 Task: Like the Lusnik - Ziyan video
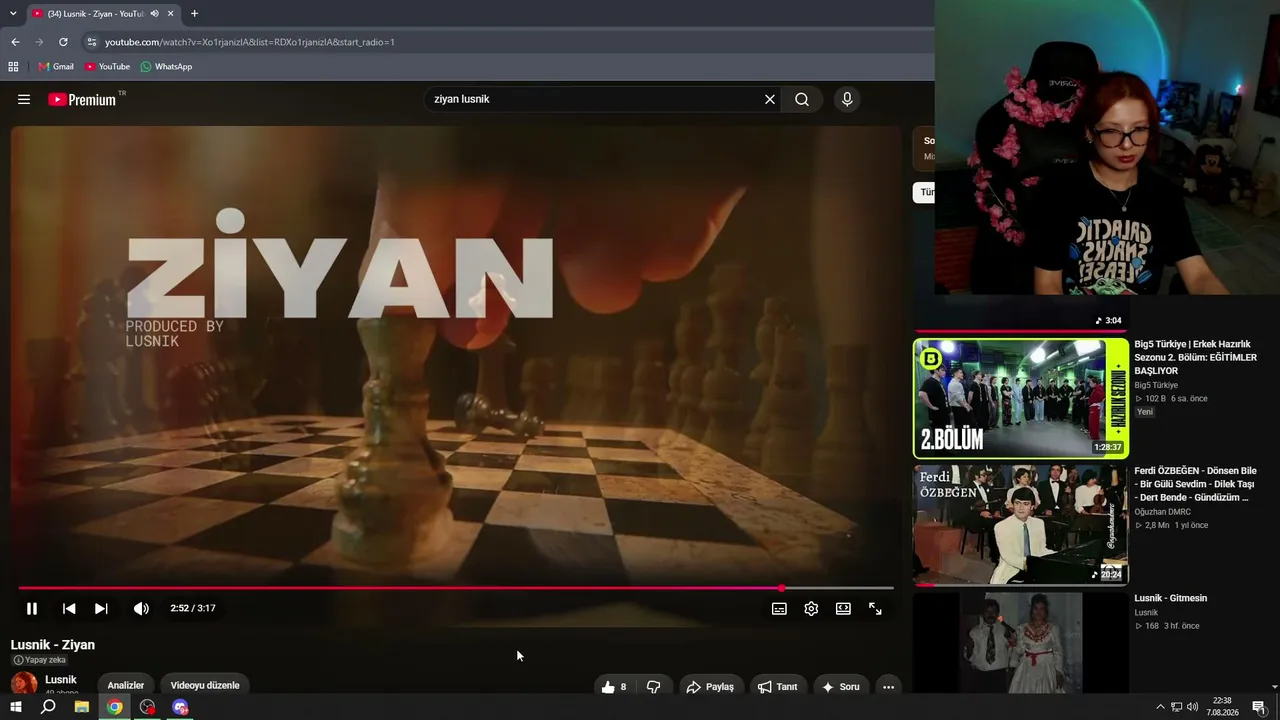pyautogui.click(x=614, y=686)
